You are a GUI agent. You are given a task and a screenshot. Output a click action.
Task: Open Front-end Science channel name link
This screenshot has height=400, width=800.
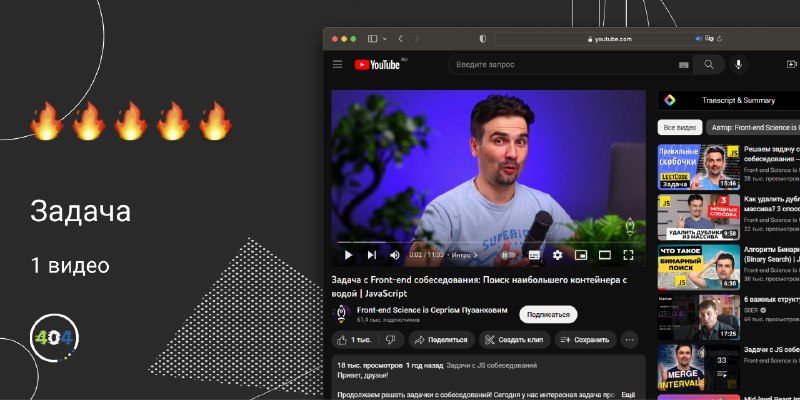[x=432, y=310]
